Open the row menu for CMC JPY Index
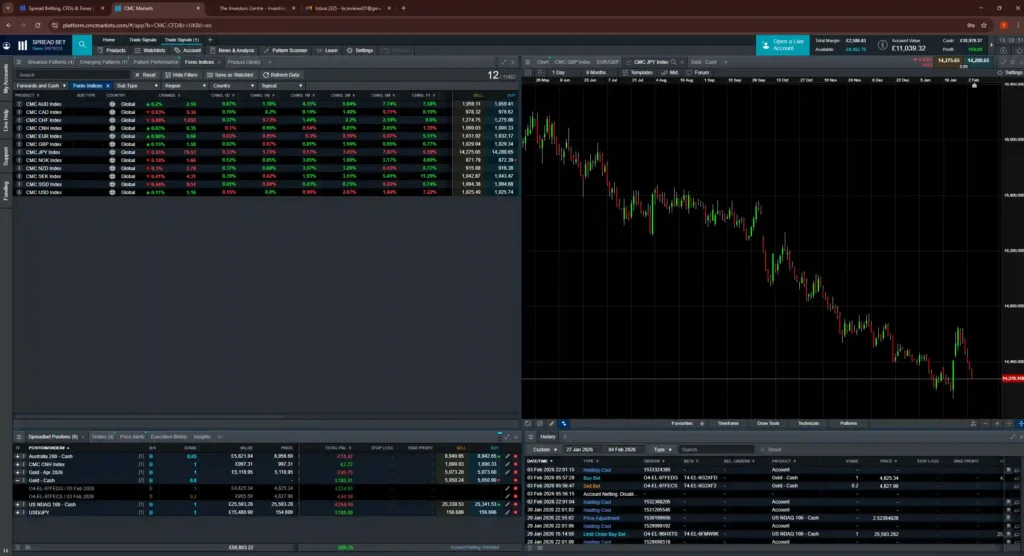This screenshot has height=556, width=1024. tap(19, 152)
